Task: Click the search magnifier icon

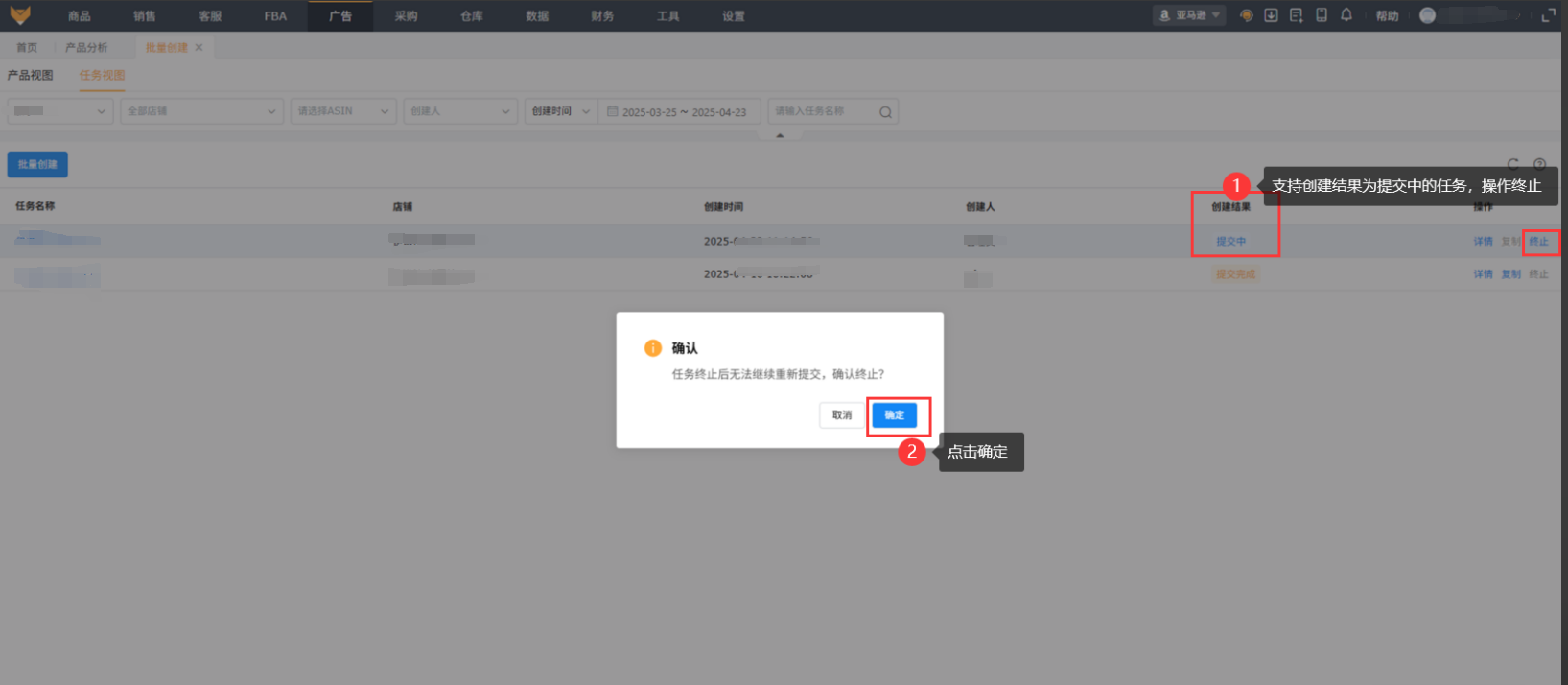Action: tap(885, 112)
